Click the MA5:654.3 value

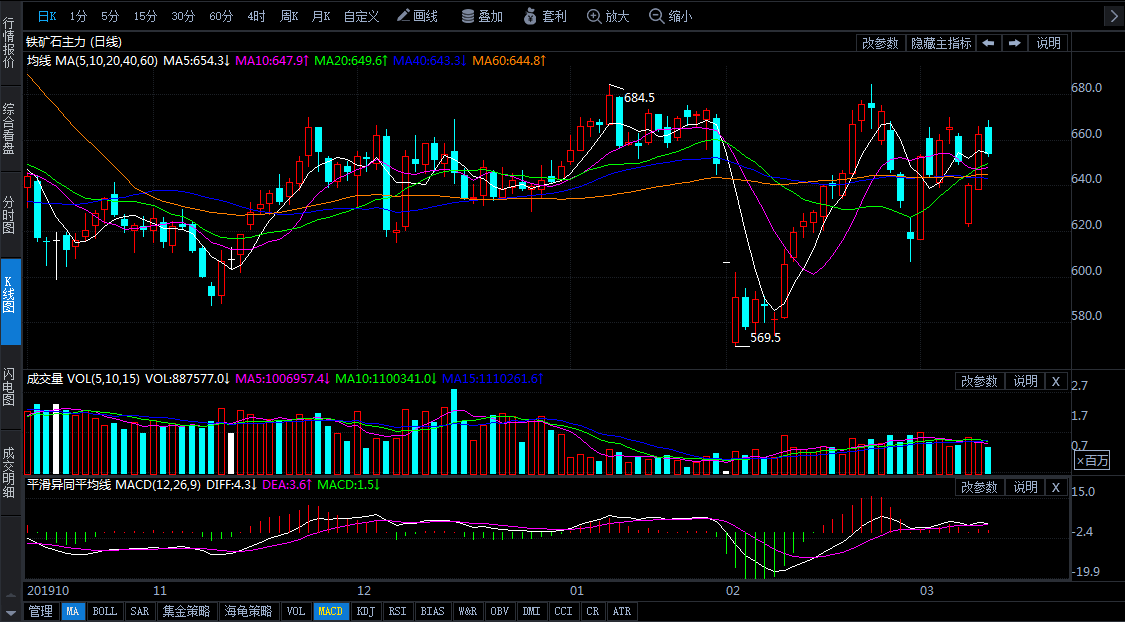(197, 61)
